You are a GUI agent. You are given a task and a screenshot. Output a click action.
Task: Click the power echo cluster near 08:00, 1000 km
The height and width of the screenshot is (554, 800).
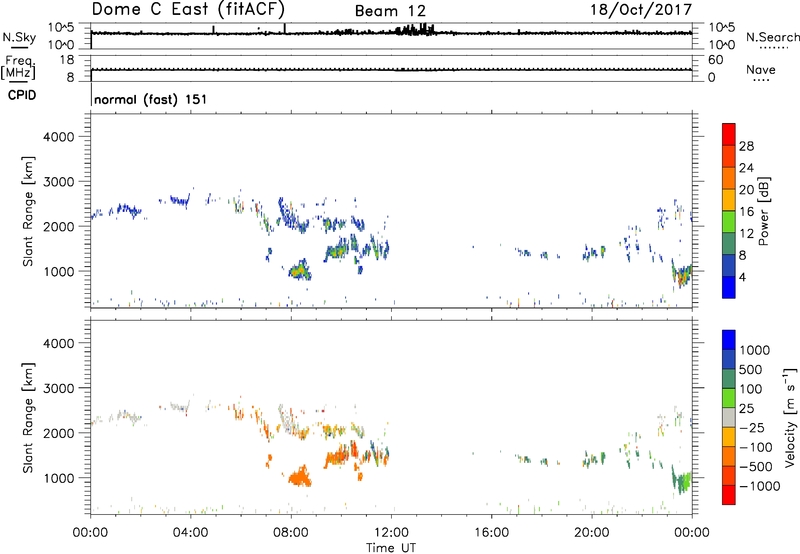click(300, 270)
